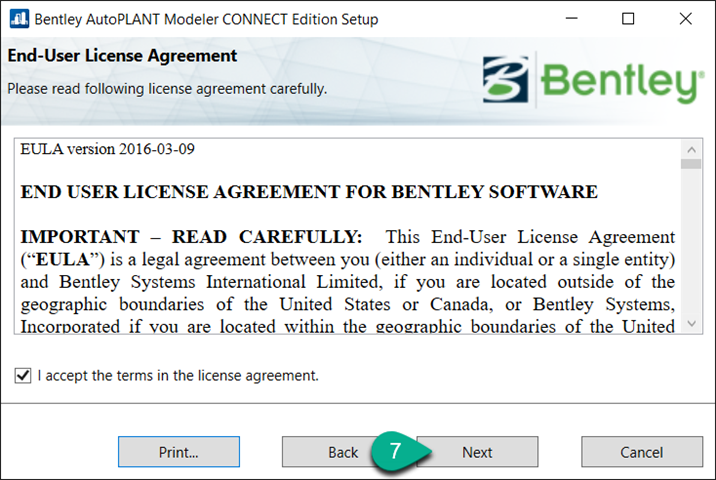Maximize the setup window
The height and width of the screenshot is (480, 716).
tap(628, 19)
